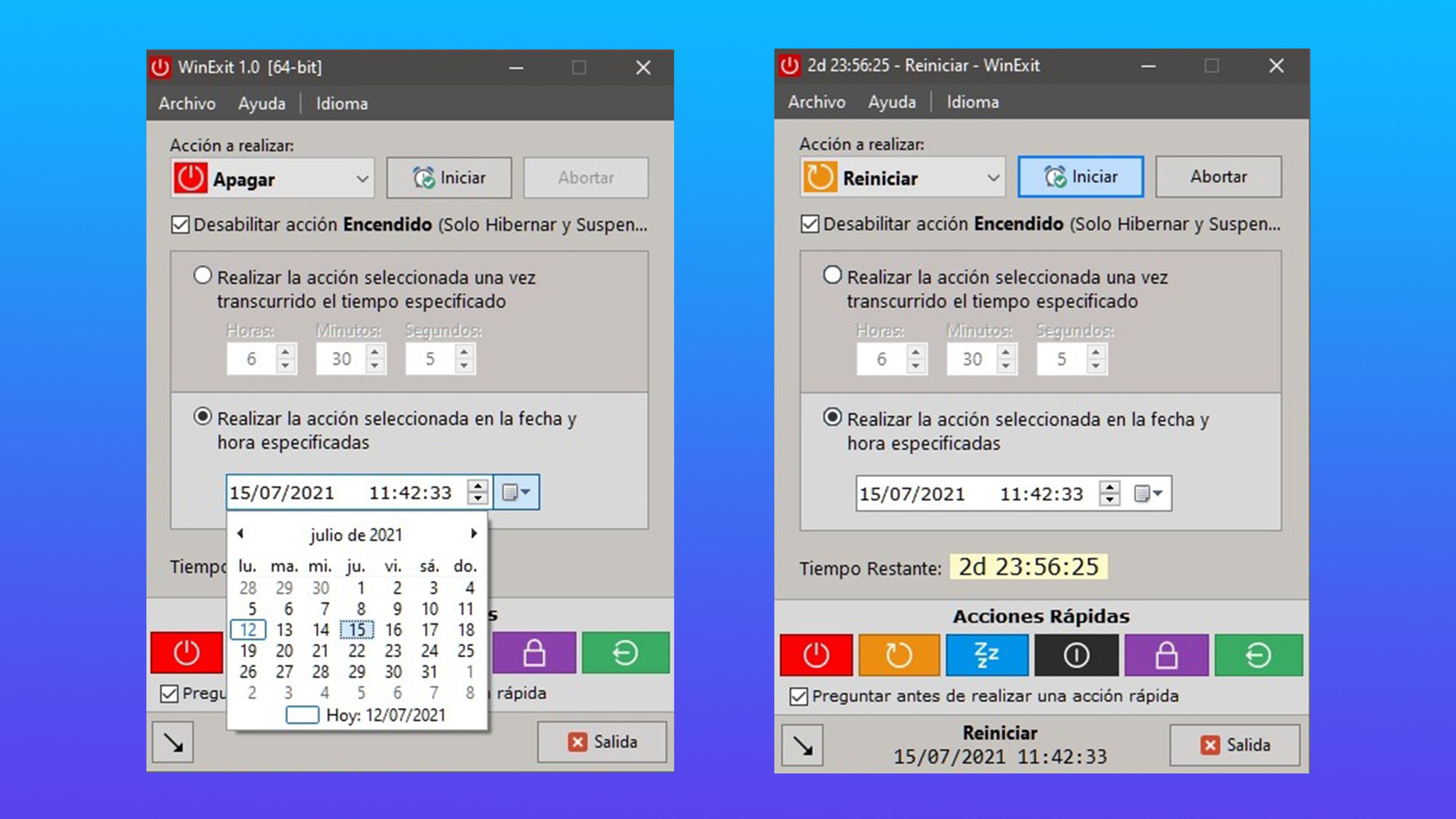Select day 20 in July calendar
The width and height of the screenshot is (1456, 819).
tap(284, 651)
